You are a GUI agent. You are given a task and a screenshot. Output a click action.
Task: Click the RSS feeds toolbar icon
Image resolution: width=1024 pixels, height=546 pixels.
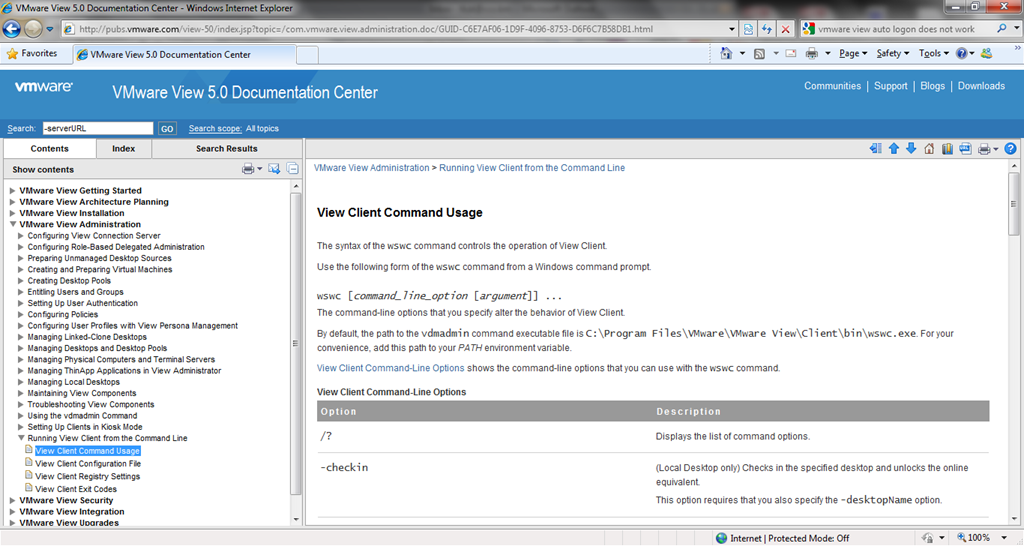[759, 54]
